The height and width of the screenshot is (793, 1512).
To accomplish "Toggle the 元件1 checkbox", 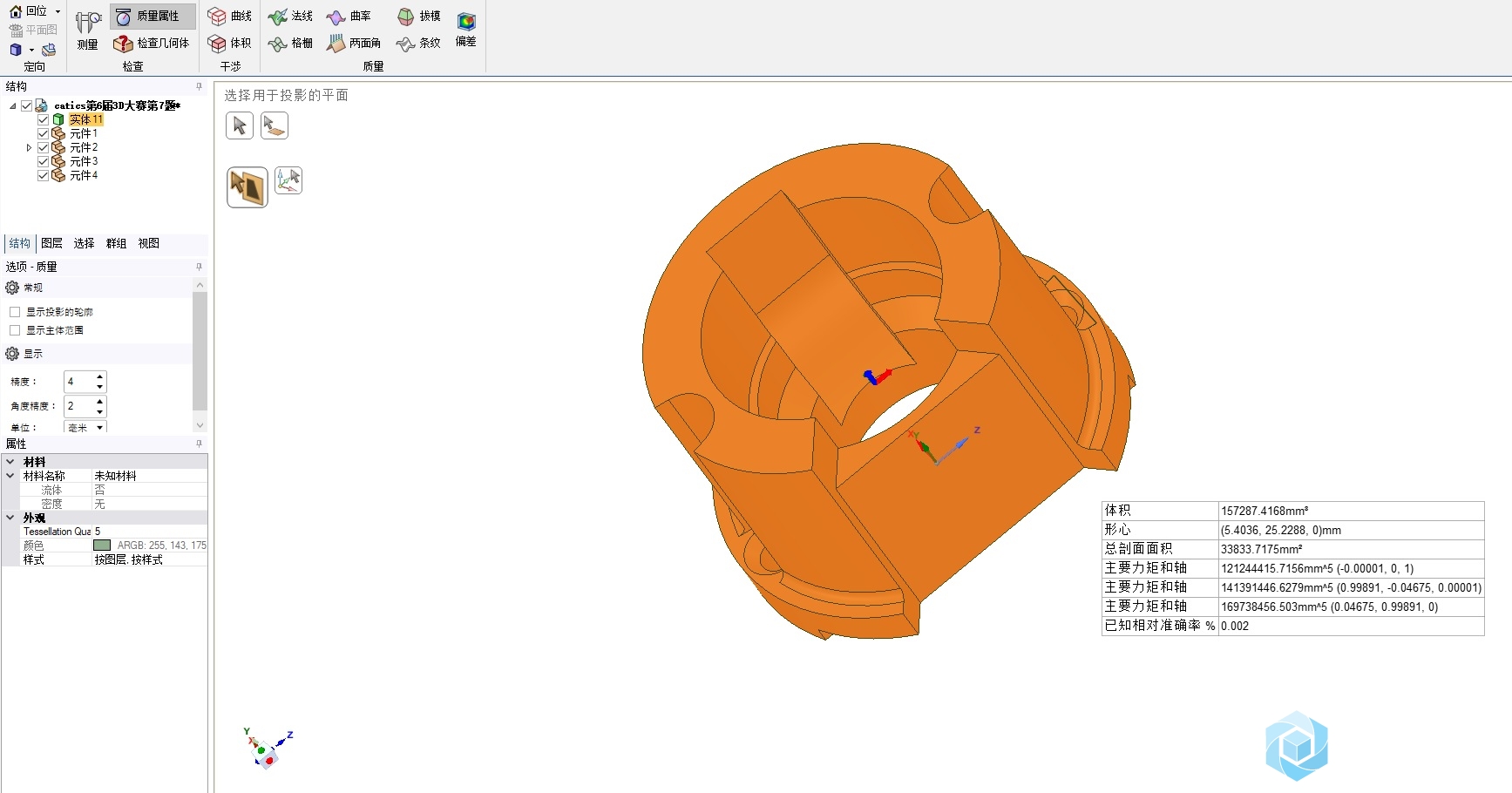I will [43, 134].
